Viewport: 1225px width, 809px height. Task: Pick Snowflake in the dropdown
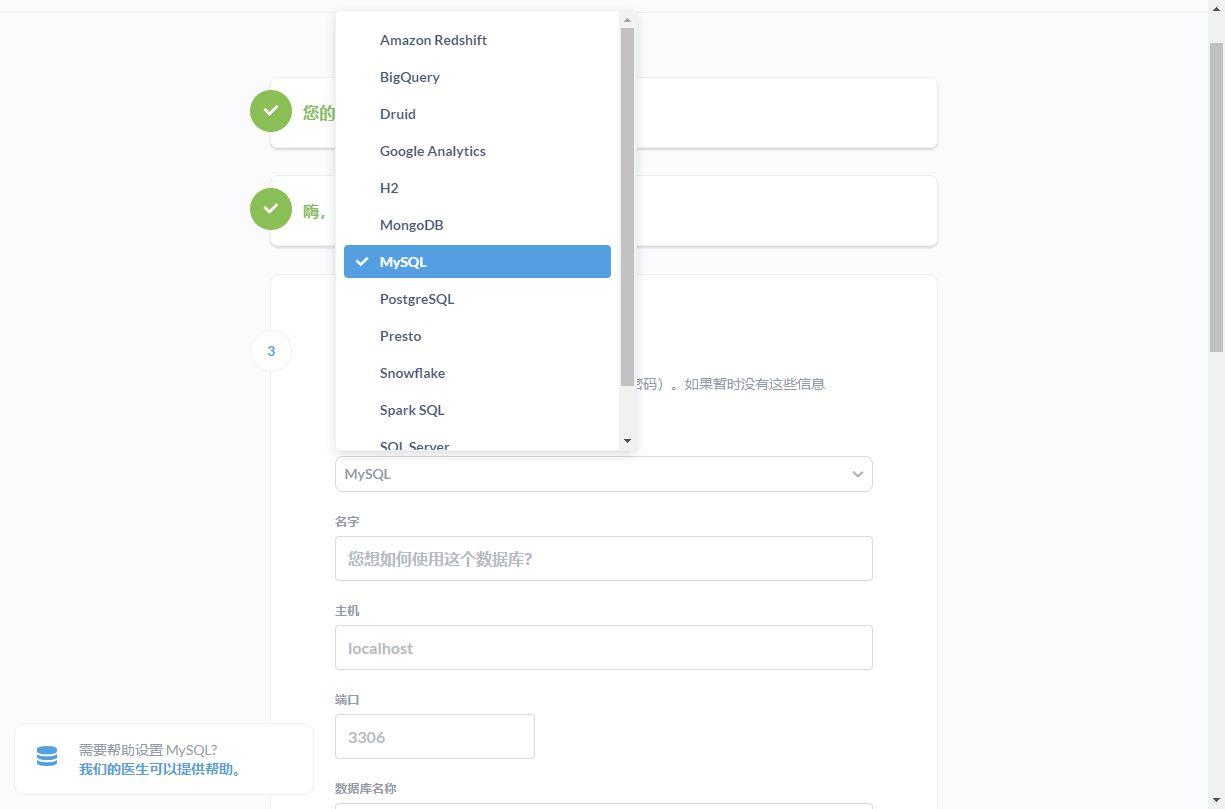point(477,373)
